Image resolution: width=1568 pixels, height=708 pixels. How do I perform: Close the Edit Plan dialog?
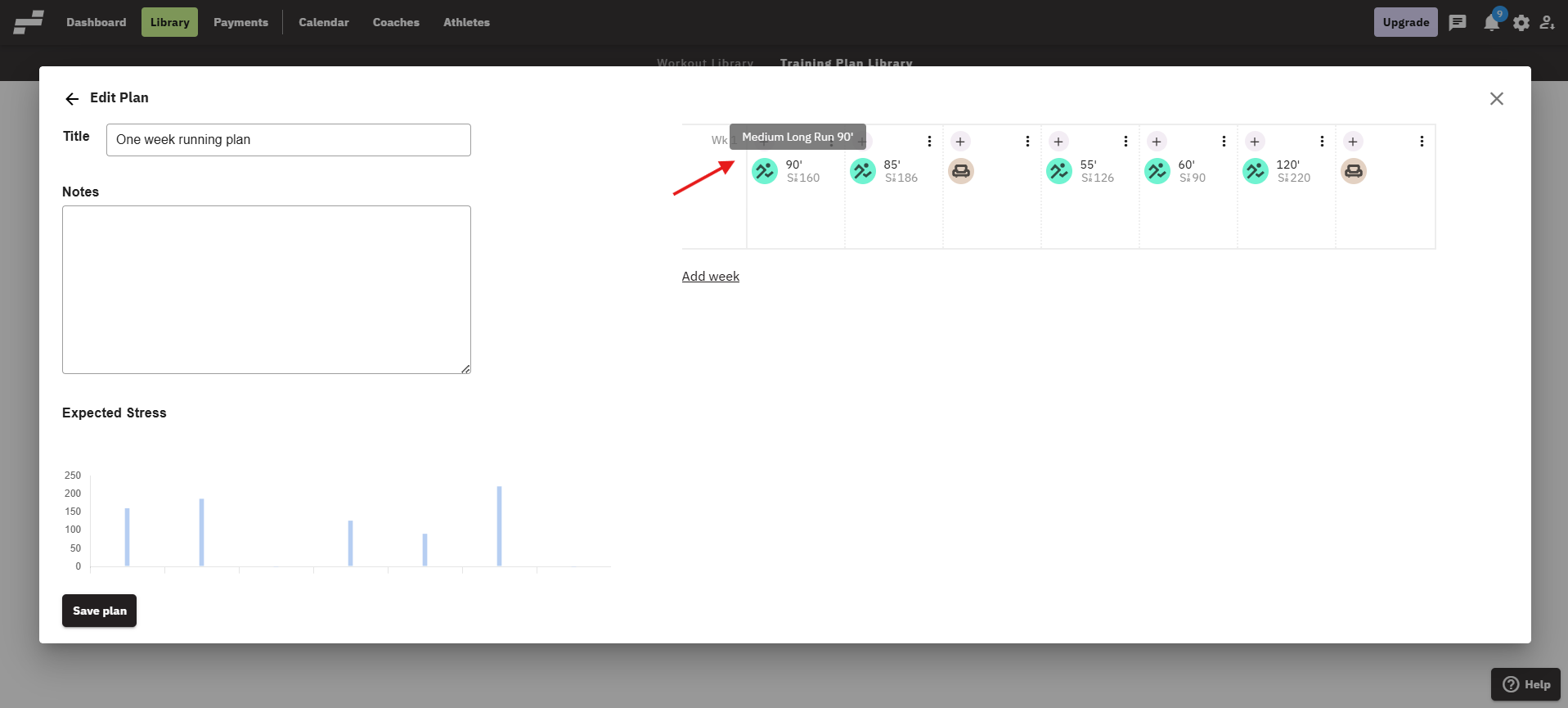point(1497,99)
